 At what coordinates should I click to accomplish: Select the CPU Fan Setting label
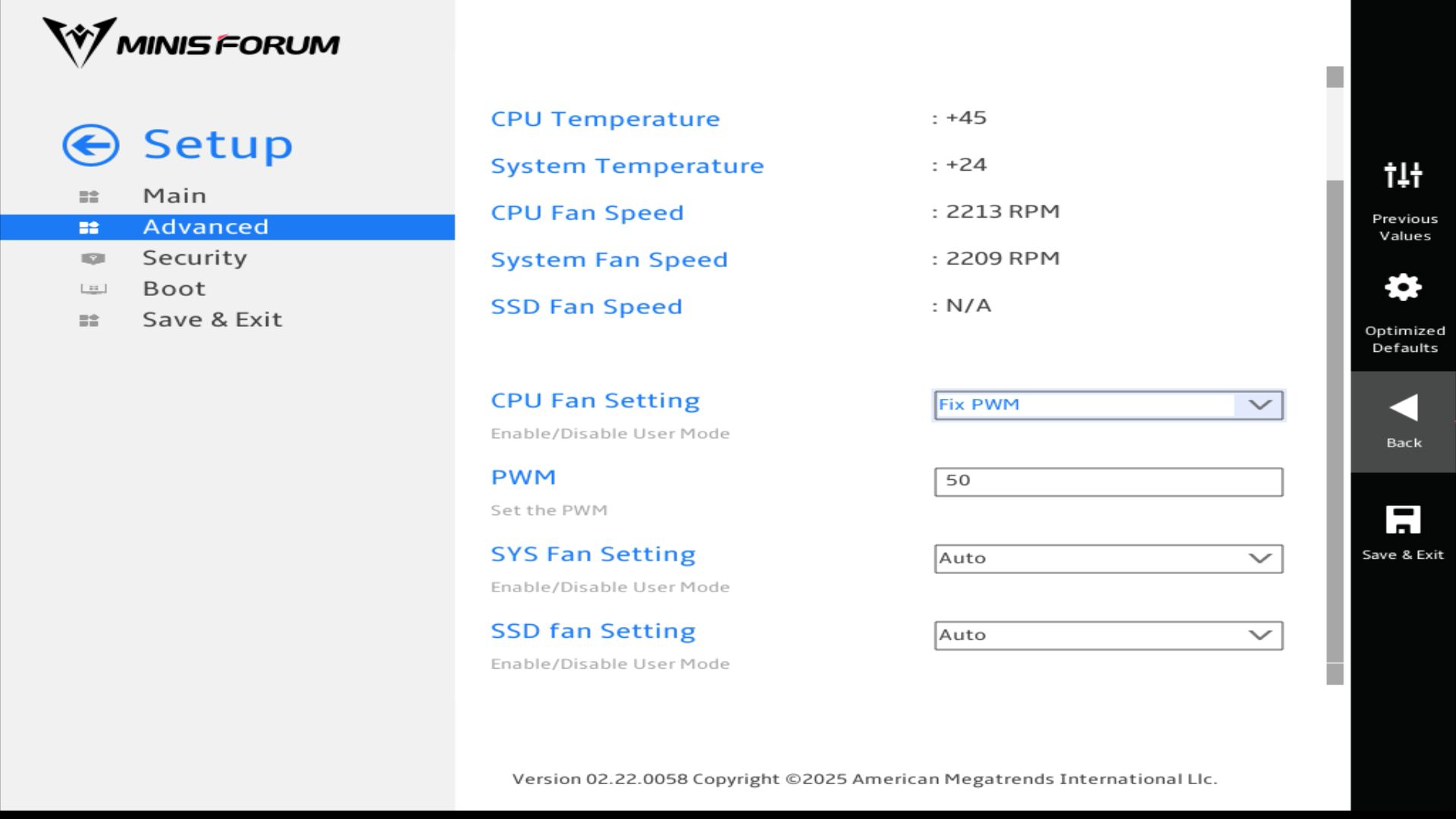point(595,400)
